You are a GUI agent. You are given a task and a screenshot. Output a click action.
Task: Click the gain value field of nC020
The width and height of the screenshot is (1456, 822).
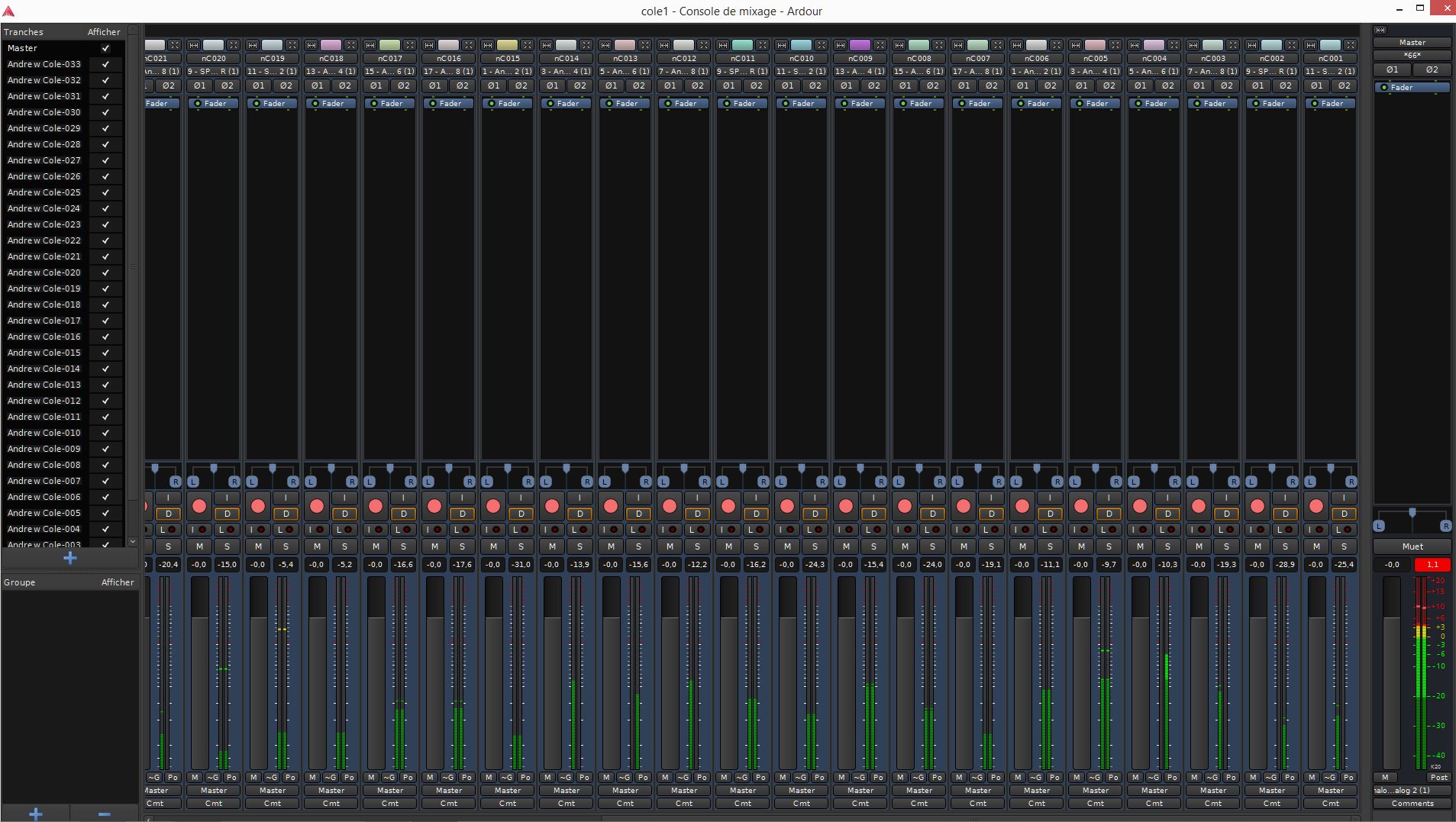click(x=199, y=565)
